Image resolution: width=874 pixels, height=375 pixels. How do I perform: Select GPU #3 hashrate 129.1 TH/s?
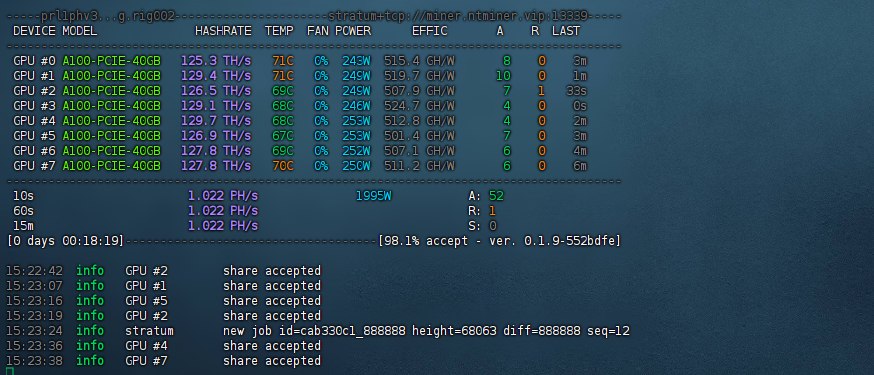pyautogui.click(x=216, y=106)
